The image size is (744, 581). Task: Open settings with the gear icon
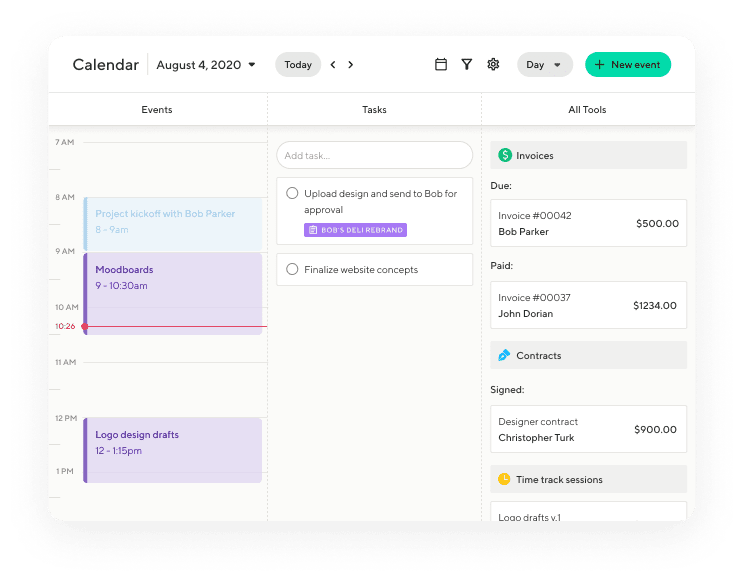pos(493,65)
